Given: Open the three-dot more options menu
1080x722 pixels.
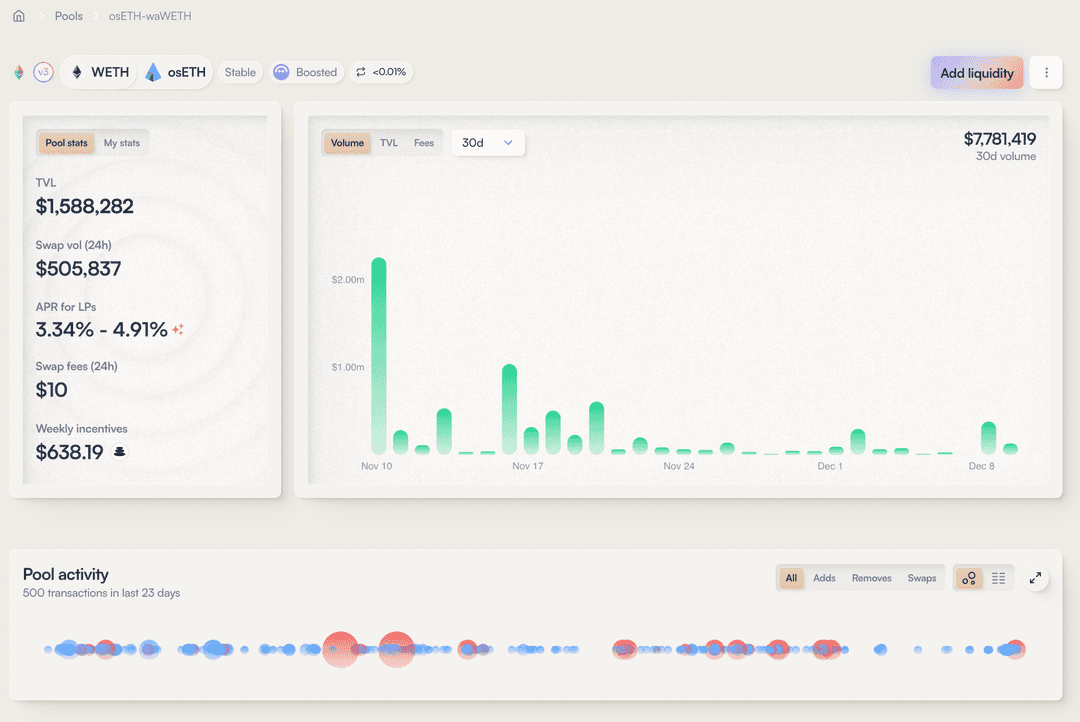Looking at the screenshot, I should [x=1046, y=73].
